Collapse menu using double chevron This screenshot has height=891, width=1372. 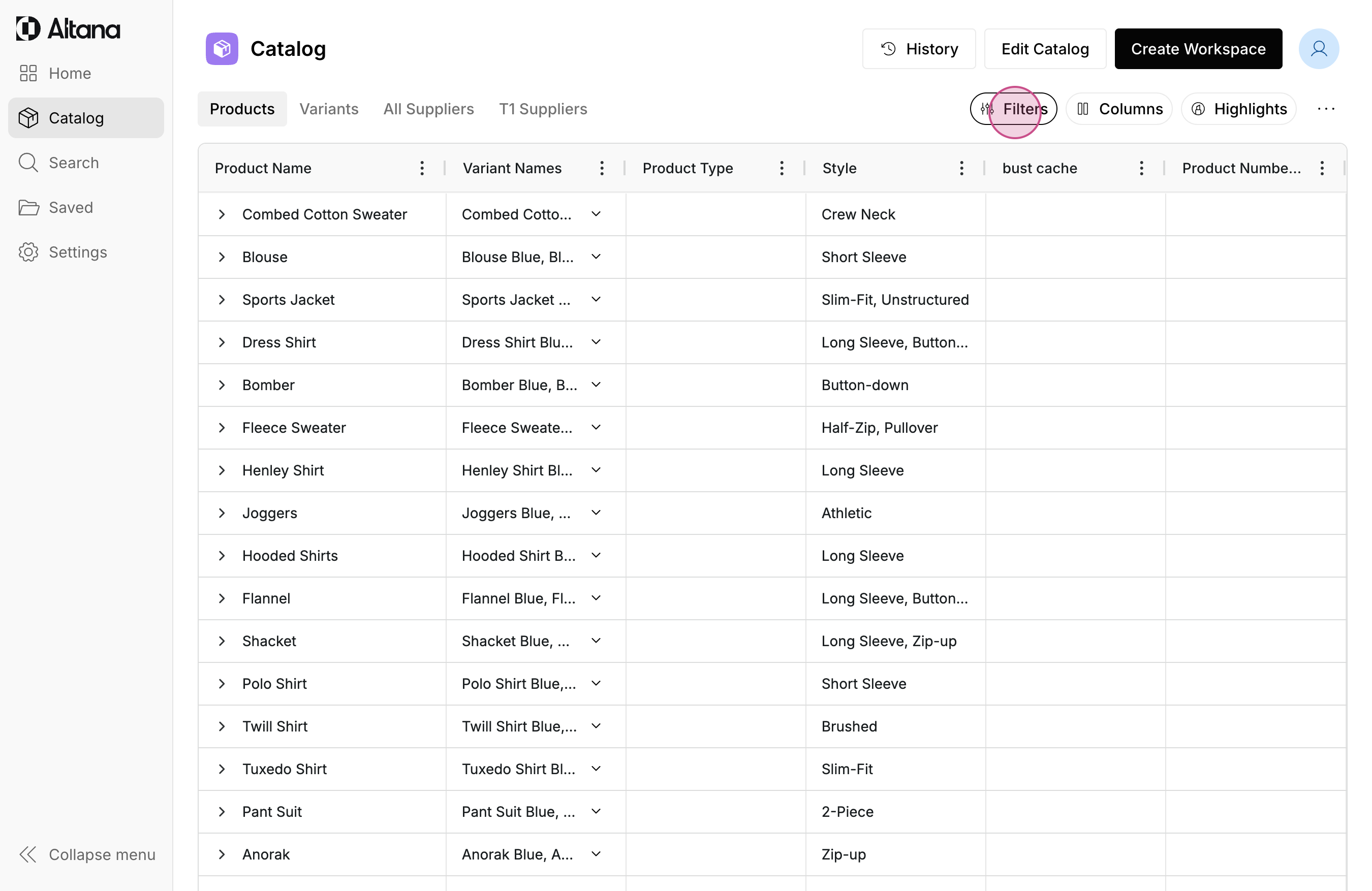pos(27,854)
